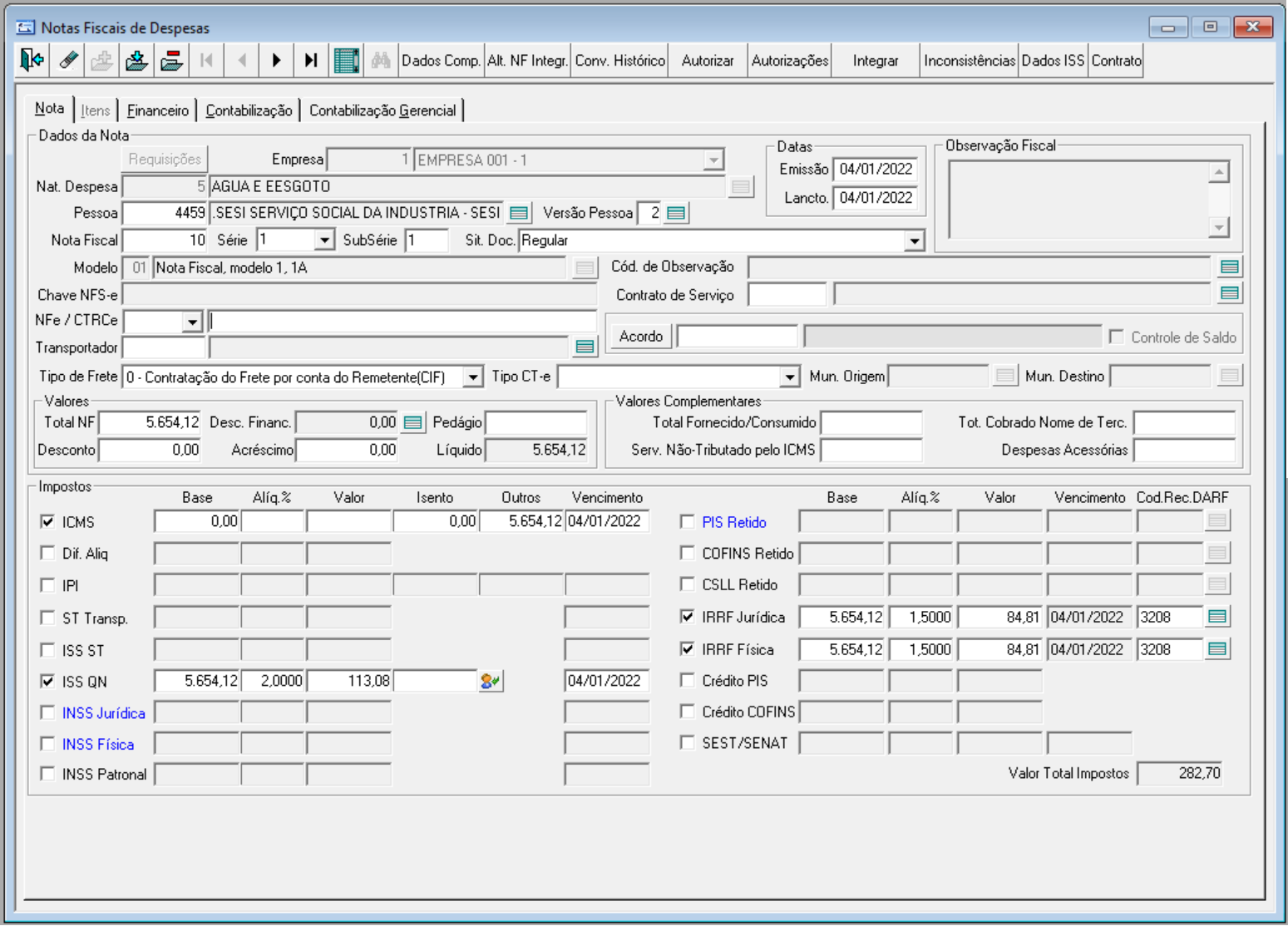Uncheck the ICMS checkbox
Image resolution: width=1288 pixels, height=926 pixels.
[47, 522]
